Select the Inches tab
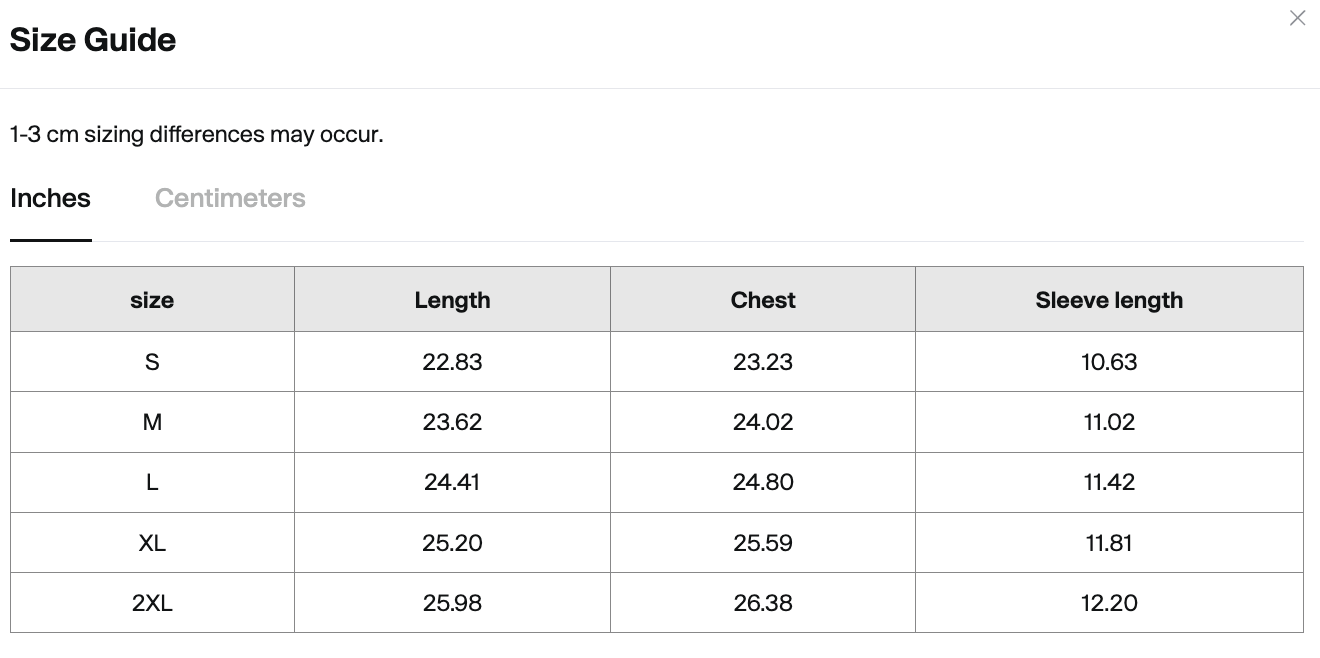Viewport: 1320px width, 658px height. [x=50, y=198]
